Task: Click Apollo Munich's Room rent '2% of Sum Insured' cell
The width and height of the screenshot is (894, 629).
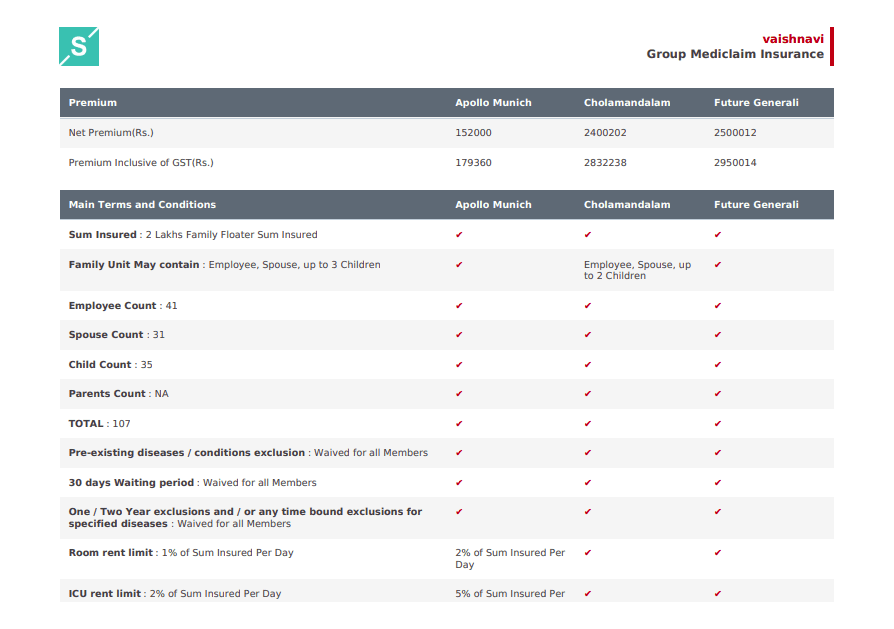Action: 510,558
